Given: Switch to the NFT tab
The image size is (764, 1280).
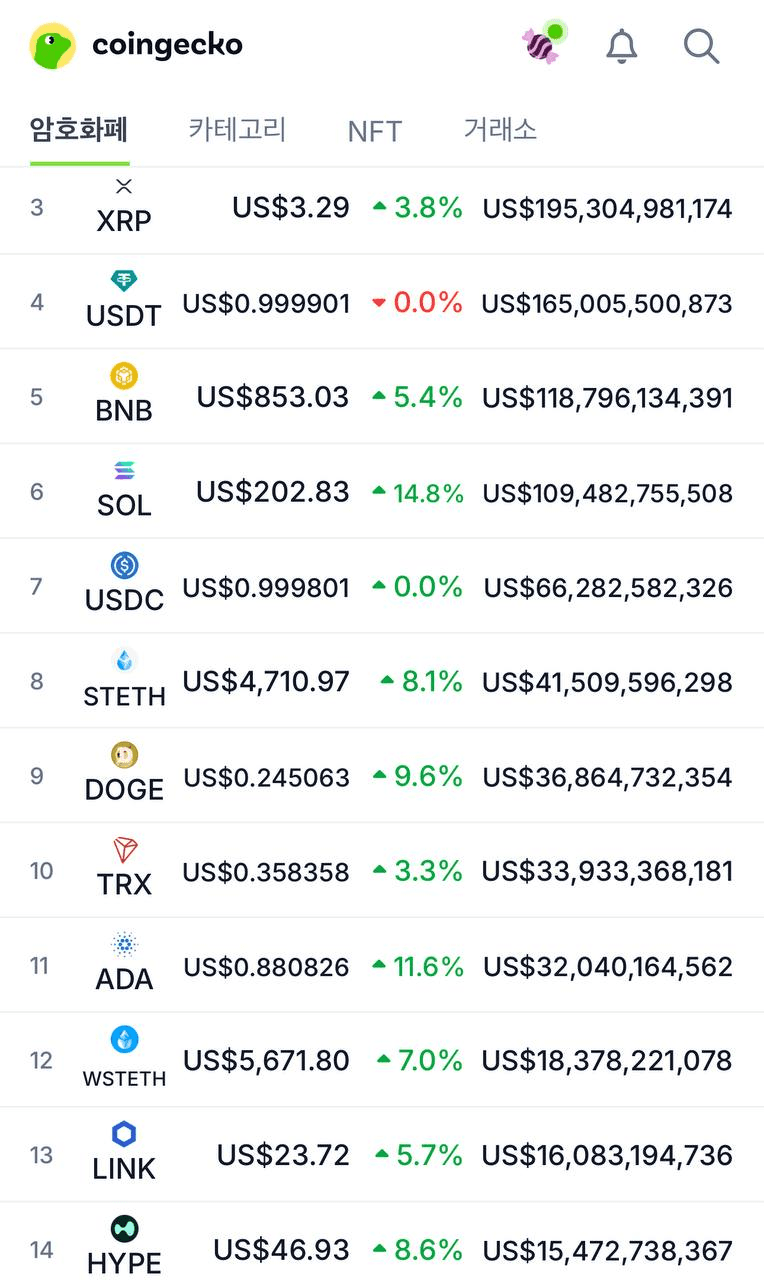Looking at the screenshot, I should 375,131.
